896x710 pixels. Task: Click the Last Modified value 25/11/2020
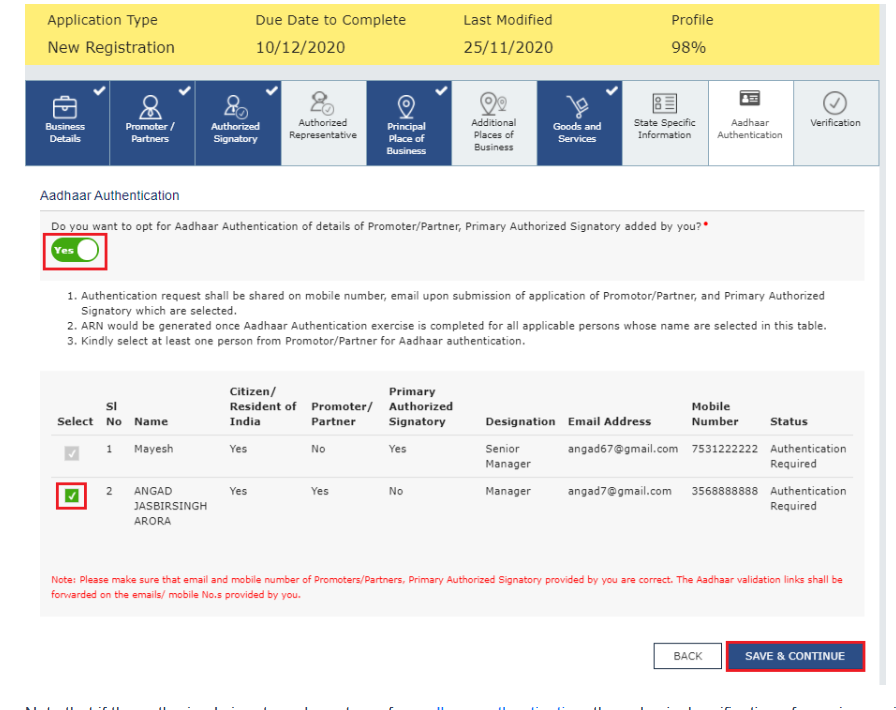(x=508, y=47)
